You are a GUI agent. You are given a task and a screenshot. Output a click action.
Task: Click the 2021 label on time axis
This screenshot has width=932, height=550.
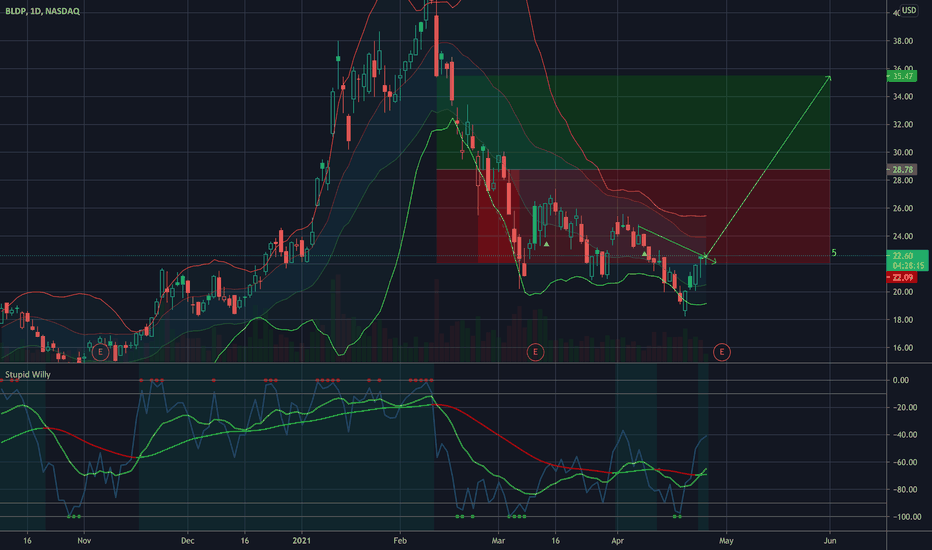tap(301, 540)
